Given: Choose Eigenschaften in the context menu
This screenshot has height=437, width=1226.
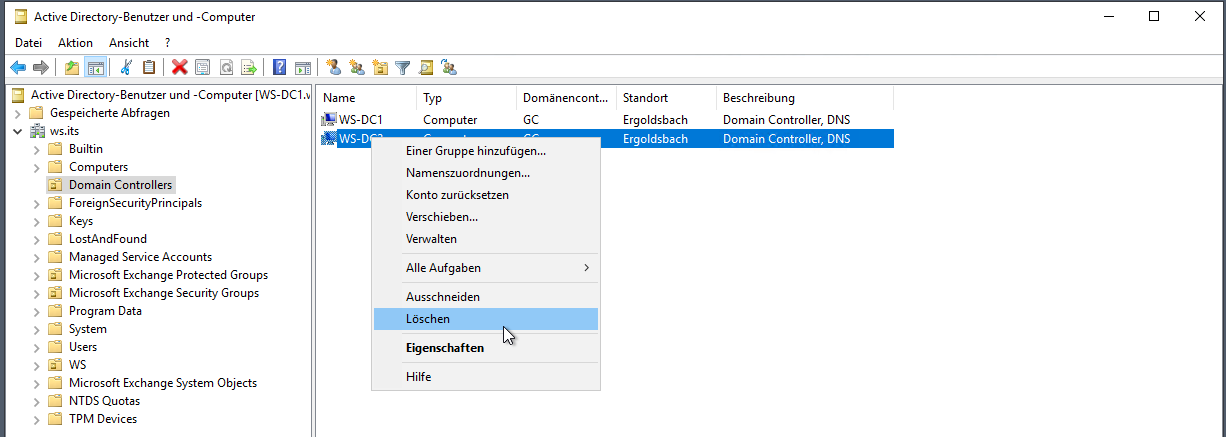Looking at the screenshot, I should [x=485, y=348].
